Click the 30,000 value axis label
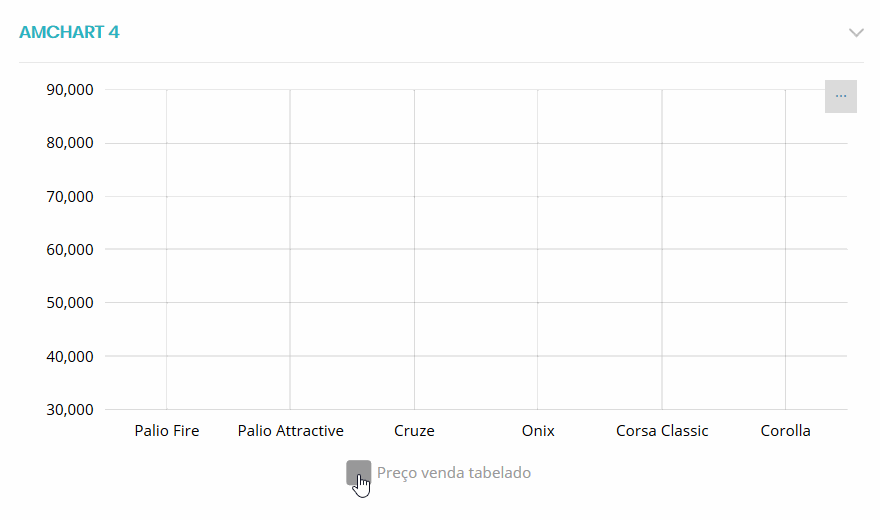Screen dimensions: 880x520 click(70, 409)
